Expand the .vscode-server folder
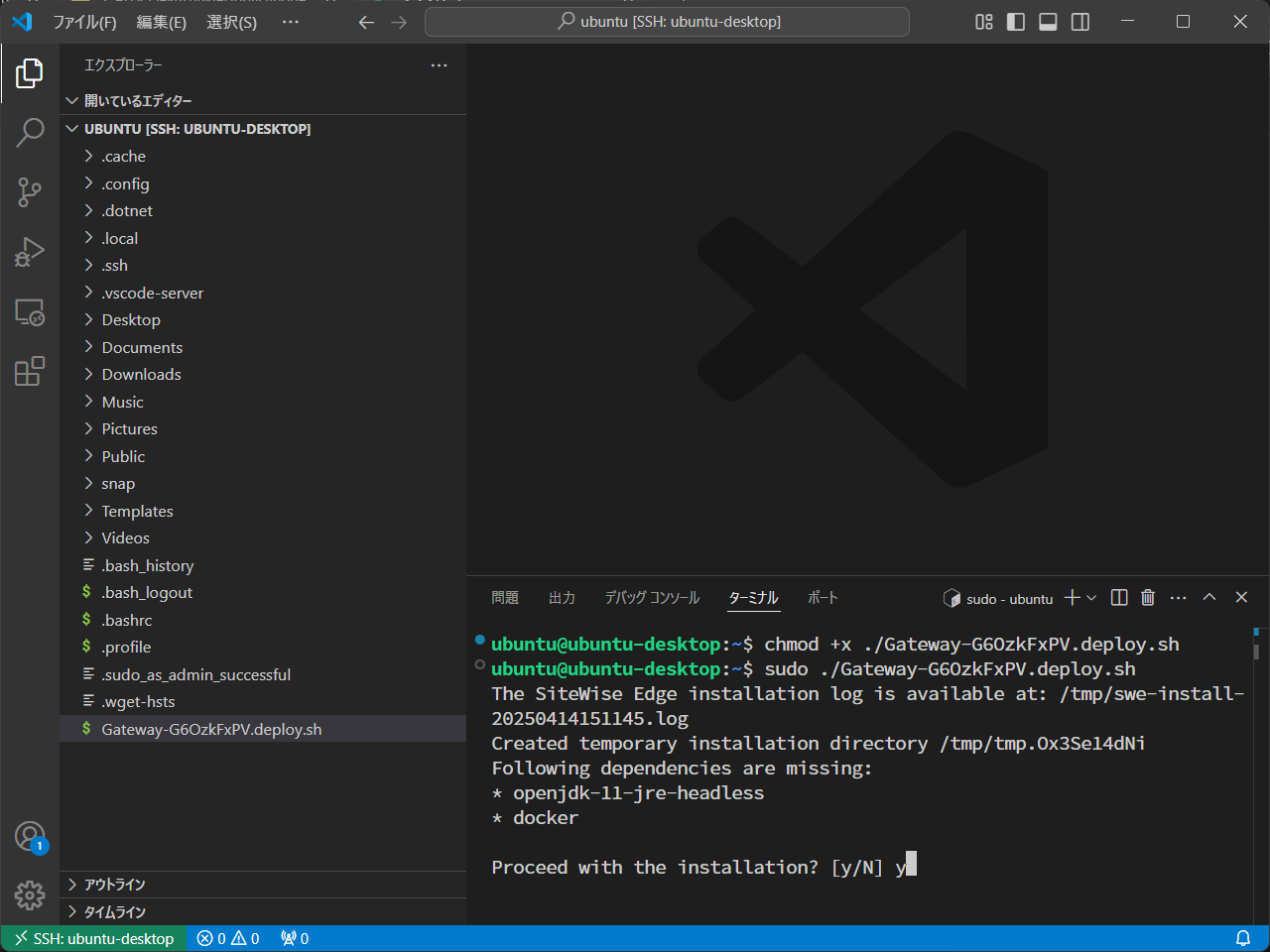The height and width of the screenshot is (952, 1270). (x=263, y=293)
